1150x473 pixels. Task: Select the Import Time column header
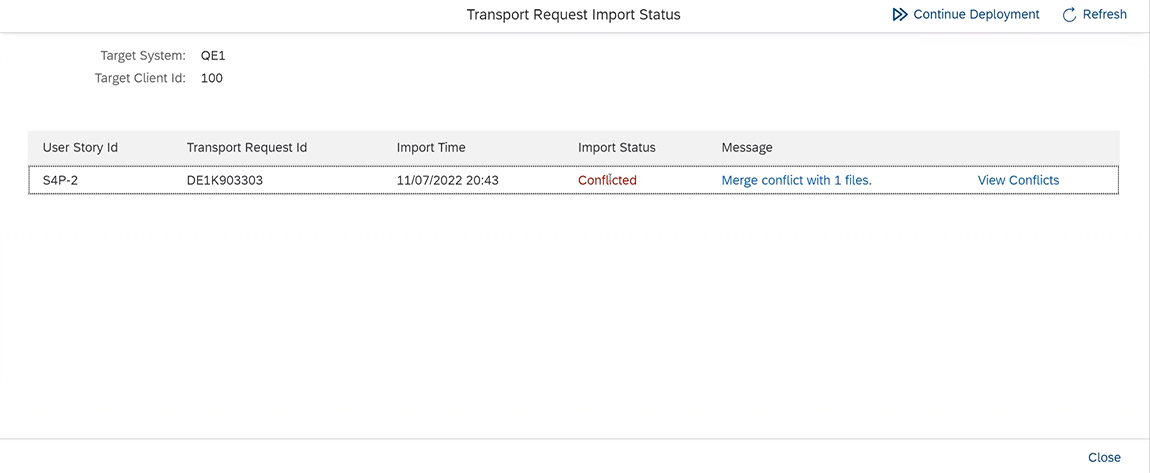431,147
